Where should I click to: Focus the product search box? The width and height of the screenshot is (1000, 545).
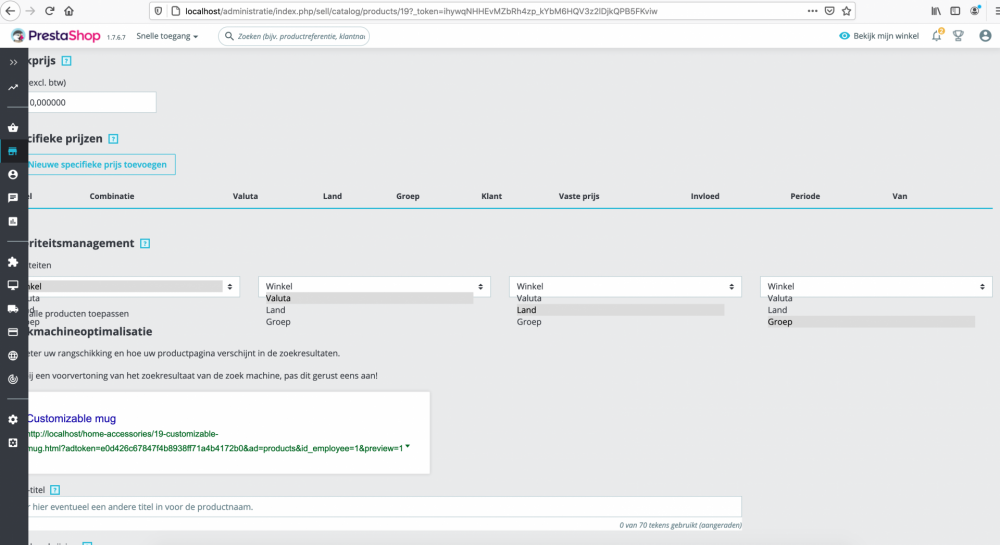[294, 36]
